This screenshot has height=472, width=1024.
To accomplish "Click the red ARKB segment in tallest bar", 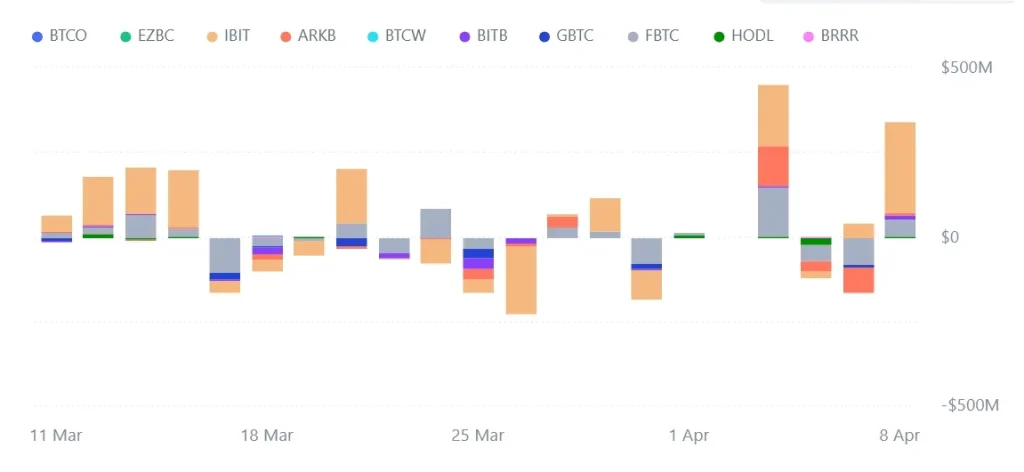I will [773, 165].
